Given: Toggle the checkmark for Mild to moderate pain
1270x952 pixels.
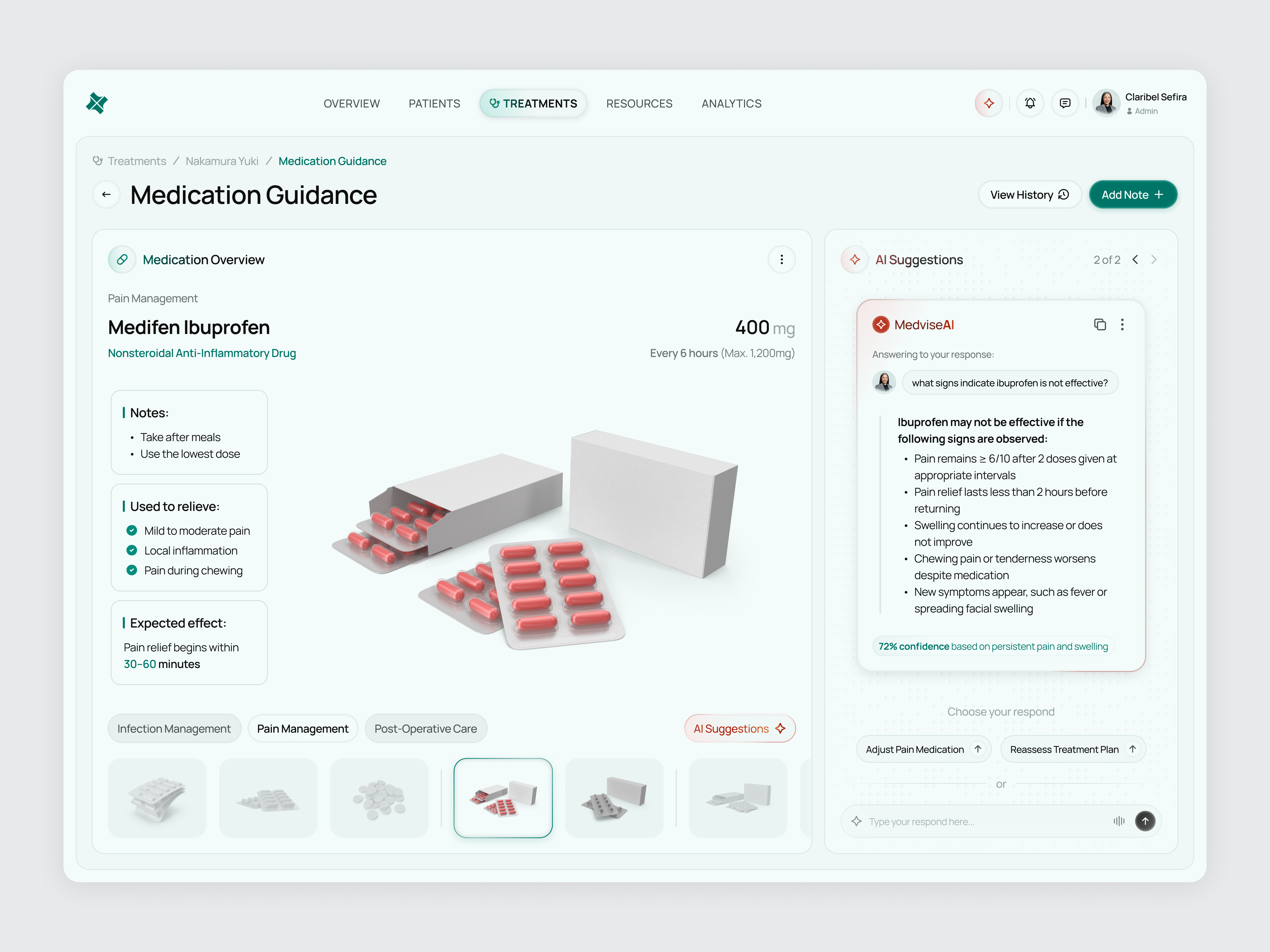Looking at the screenshot, I should tap(131, 531).
